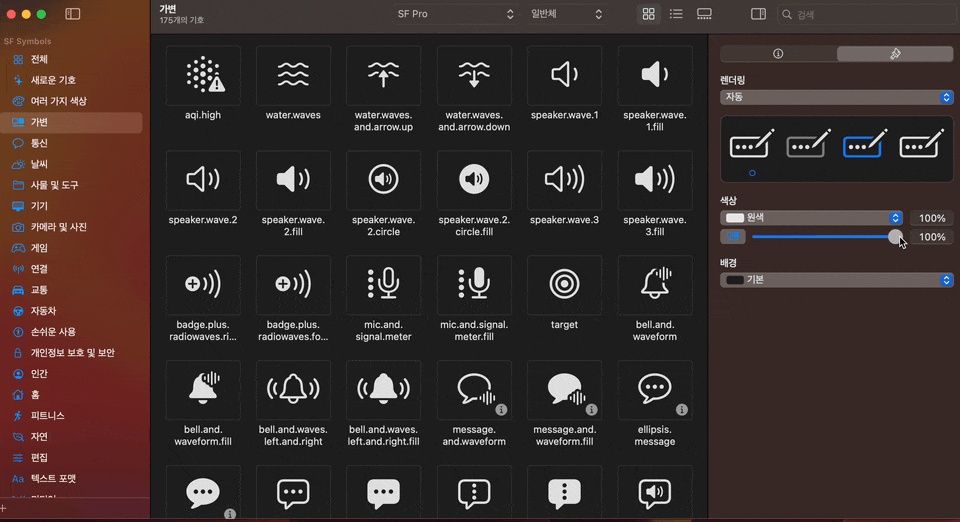The height and width of the screenshot is (522, 960).
Task: Open the 일반체 weight dropdown
Action: click(566, 14)
